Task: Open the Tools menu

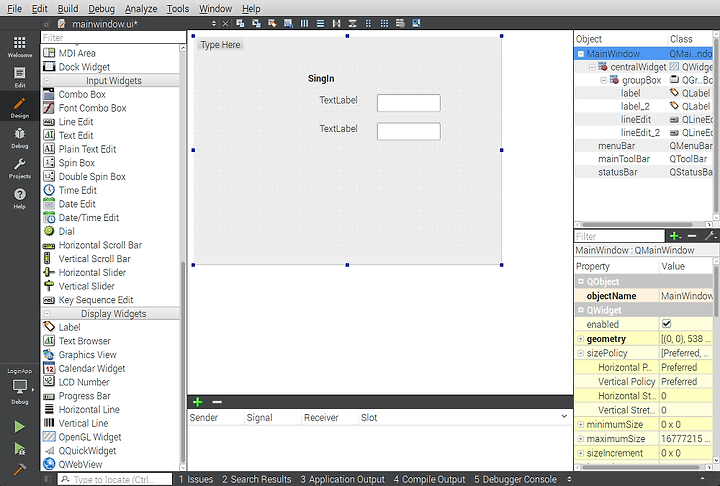Action: tap(178, 9)
